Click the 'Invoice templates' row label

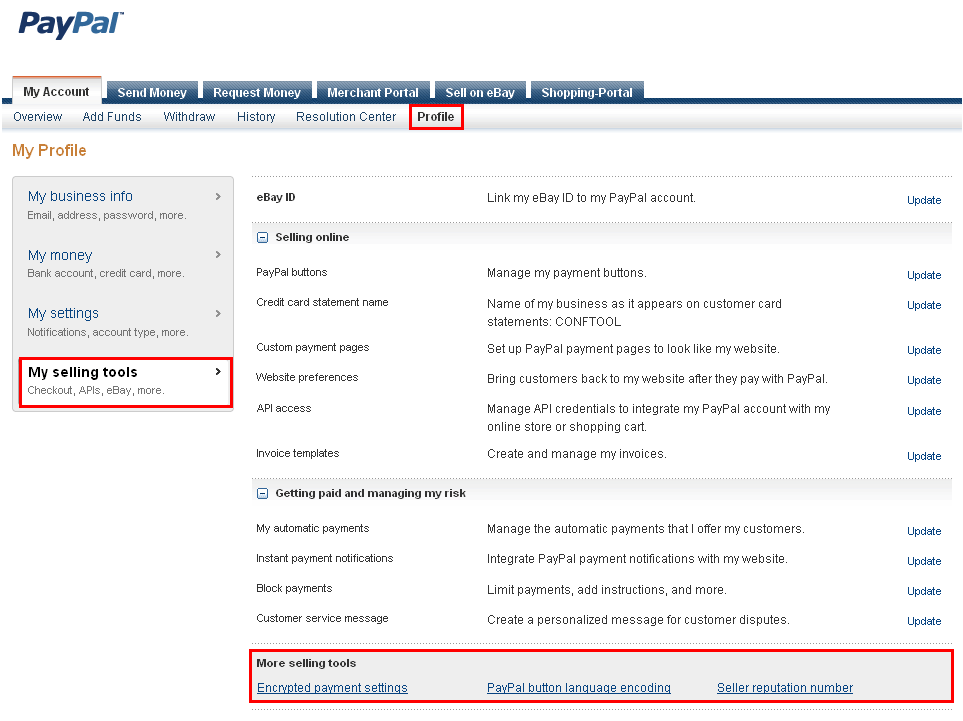pyautogui.click(x=298, y=453)
